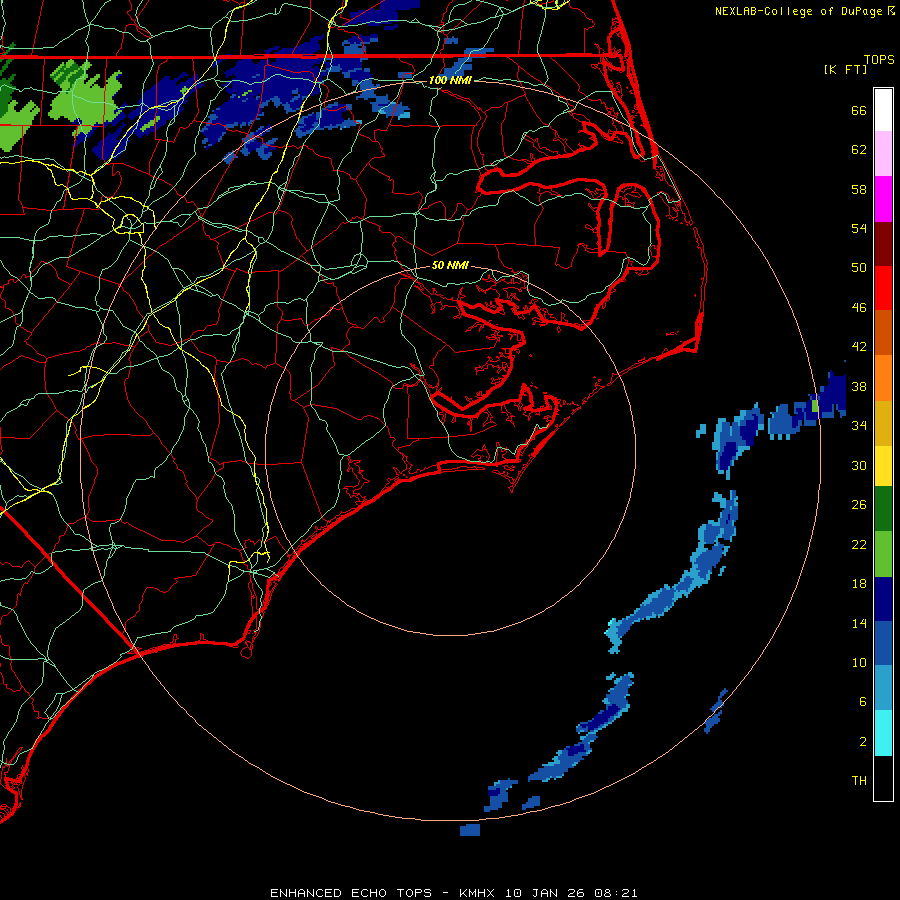Click the legend value "54"
This screenshot has width=900, height=900.
point(859,228)
